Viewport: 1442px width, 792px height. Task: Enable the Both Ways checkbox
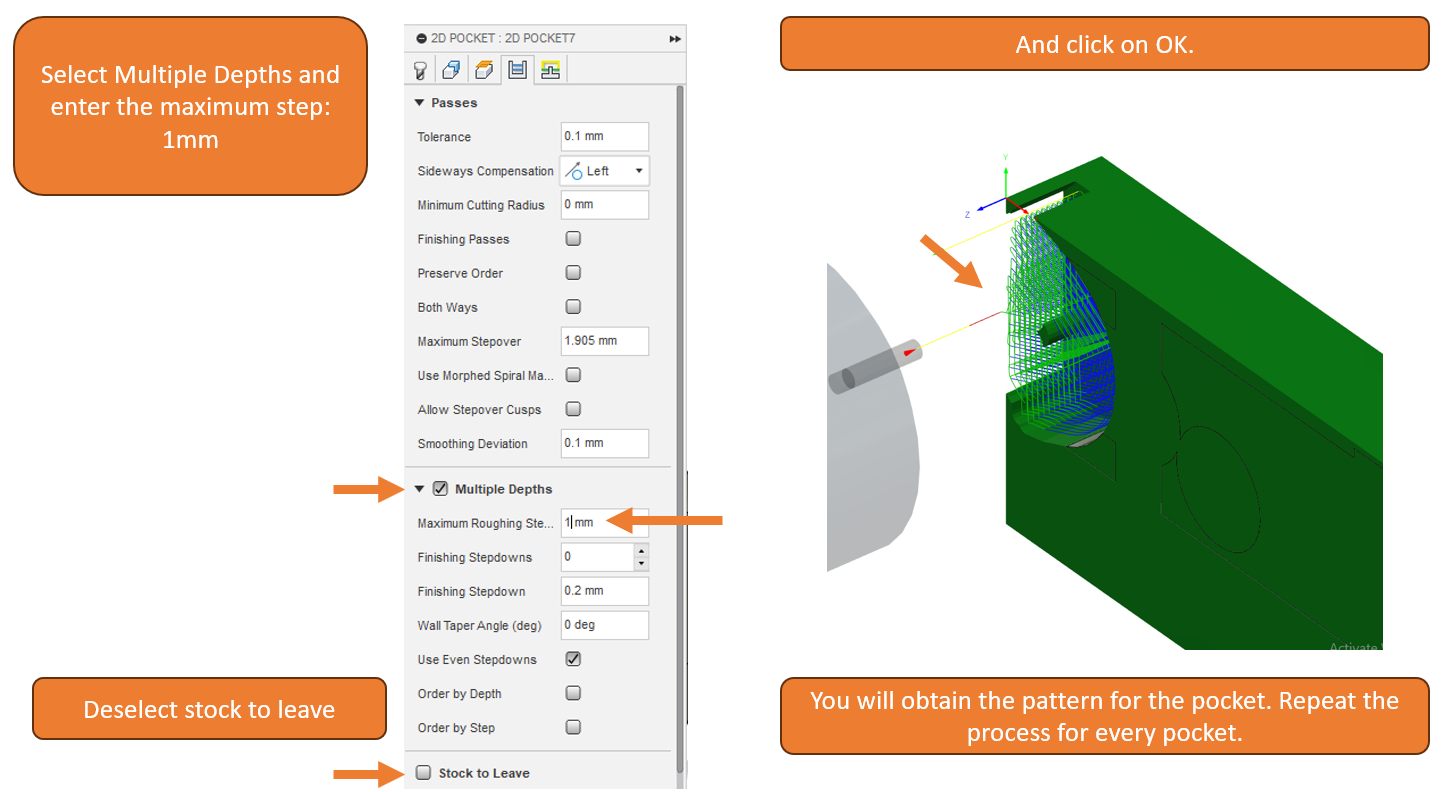(x=574, y=307)
